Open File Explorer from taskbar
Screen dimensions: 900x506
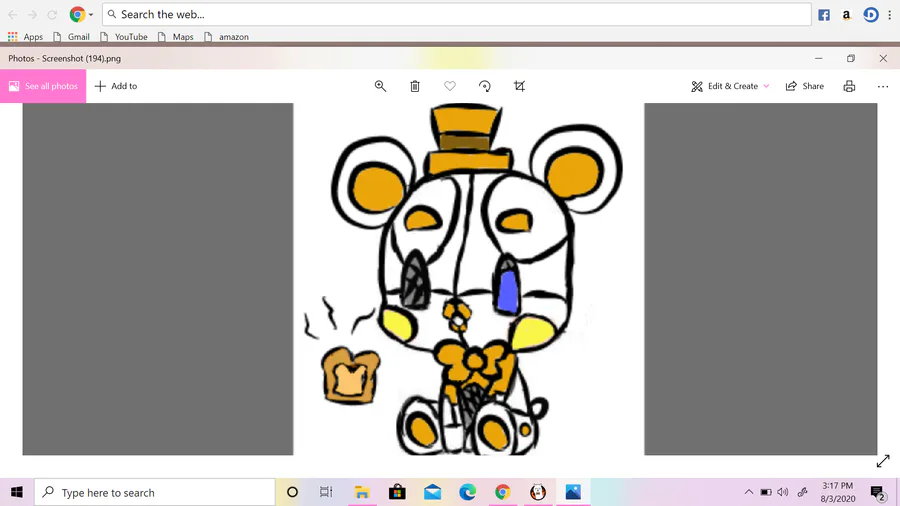click(362, 492)
